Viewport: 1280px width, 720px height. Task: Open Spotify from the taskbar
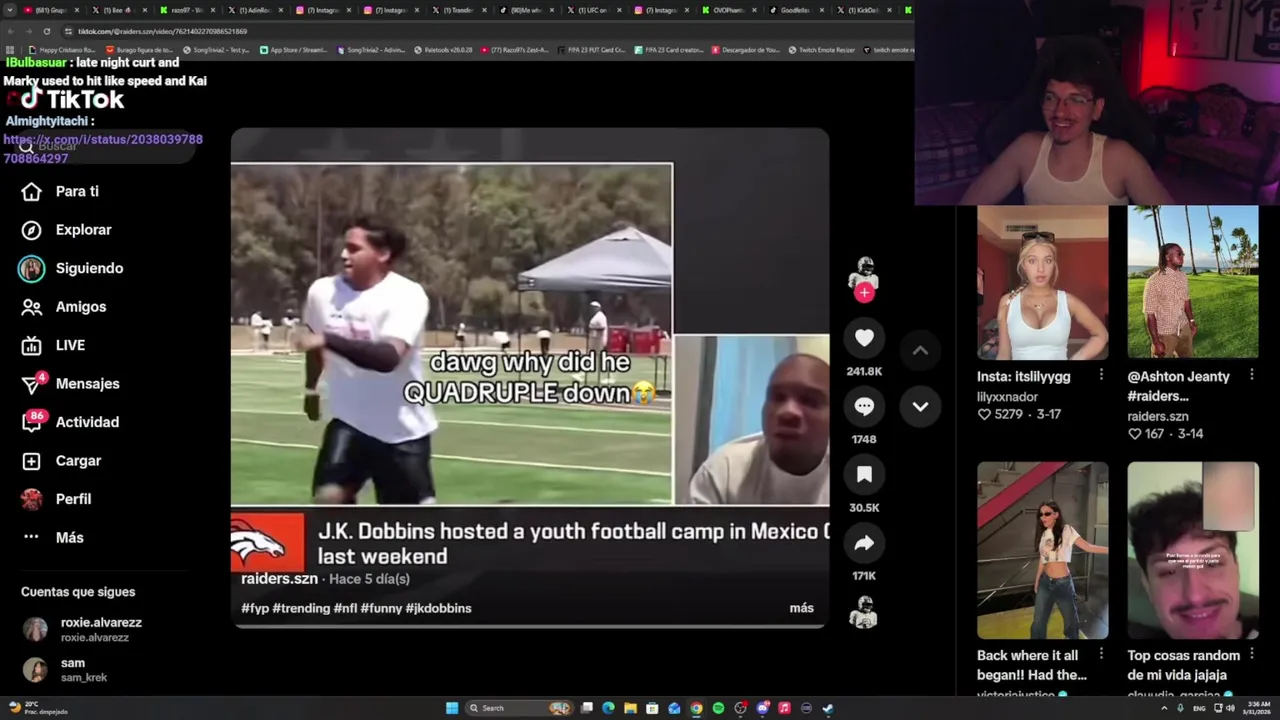(718, 708)
